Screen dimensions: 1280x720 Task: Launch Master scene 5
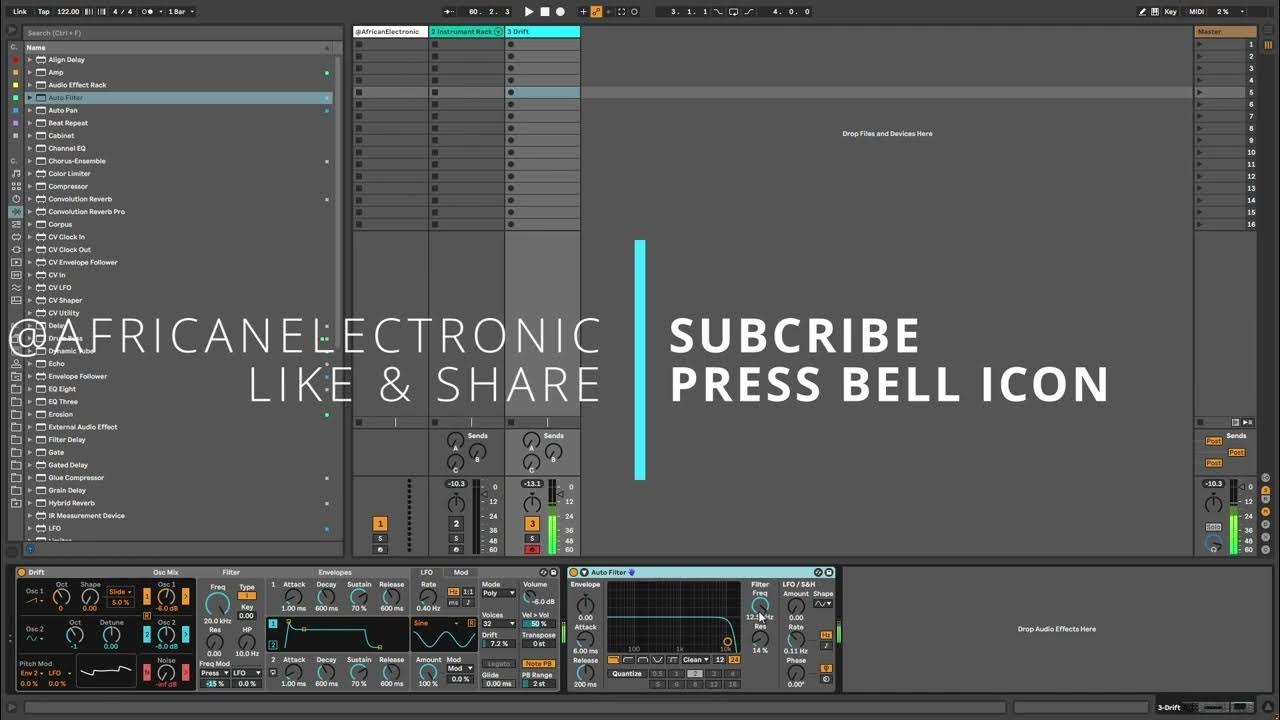tap(1201, 92)
